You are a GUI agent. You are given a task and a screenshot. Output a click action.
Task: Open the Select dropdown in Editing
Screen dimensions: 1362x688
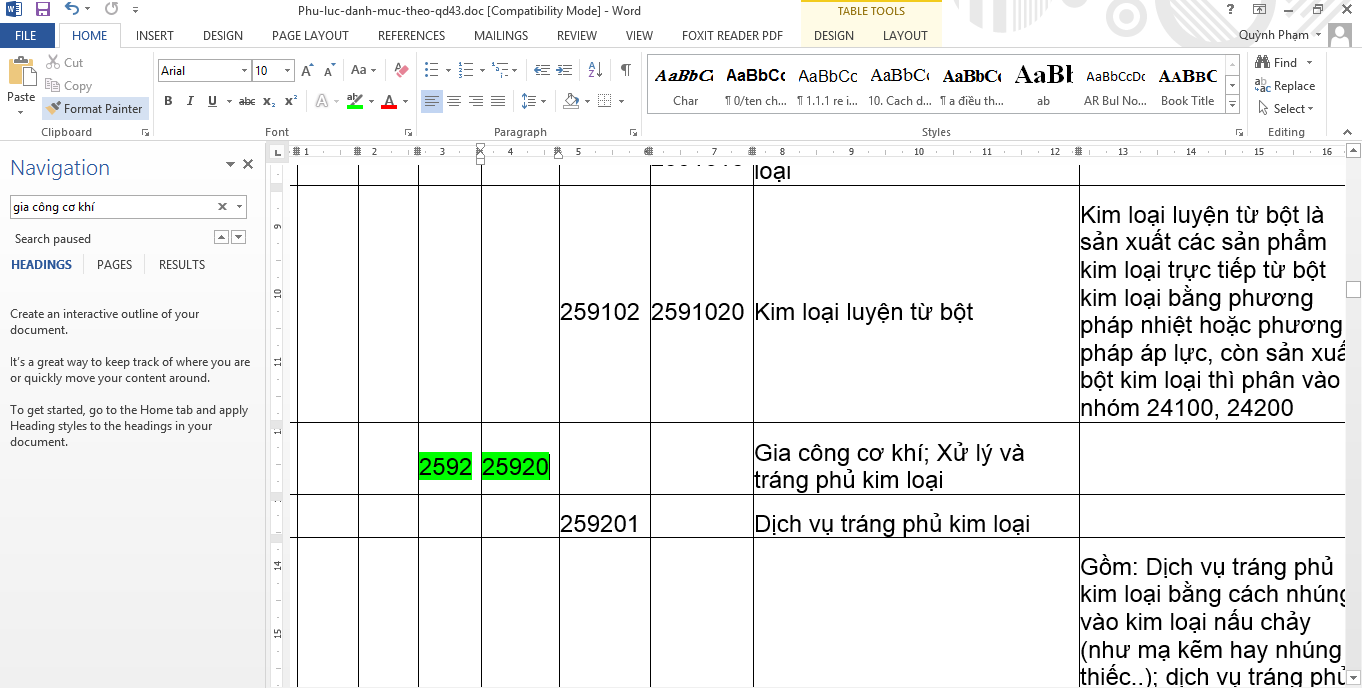click(x=1285, y=109)
